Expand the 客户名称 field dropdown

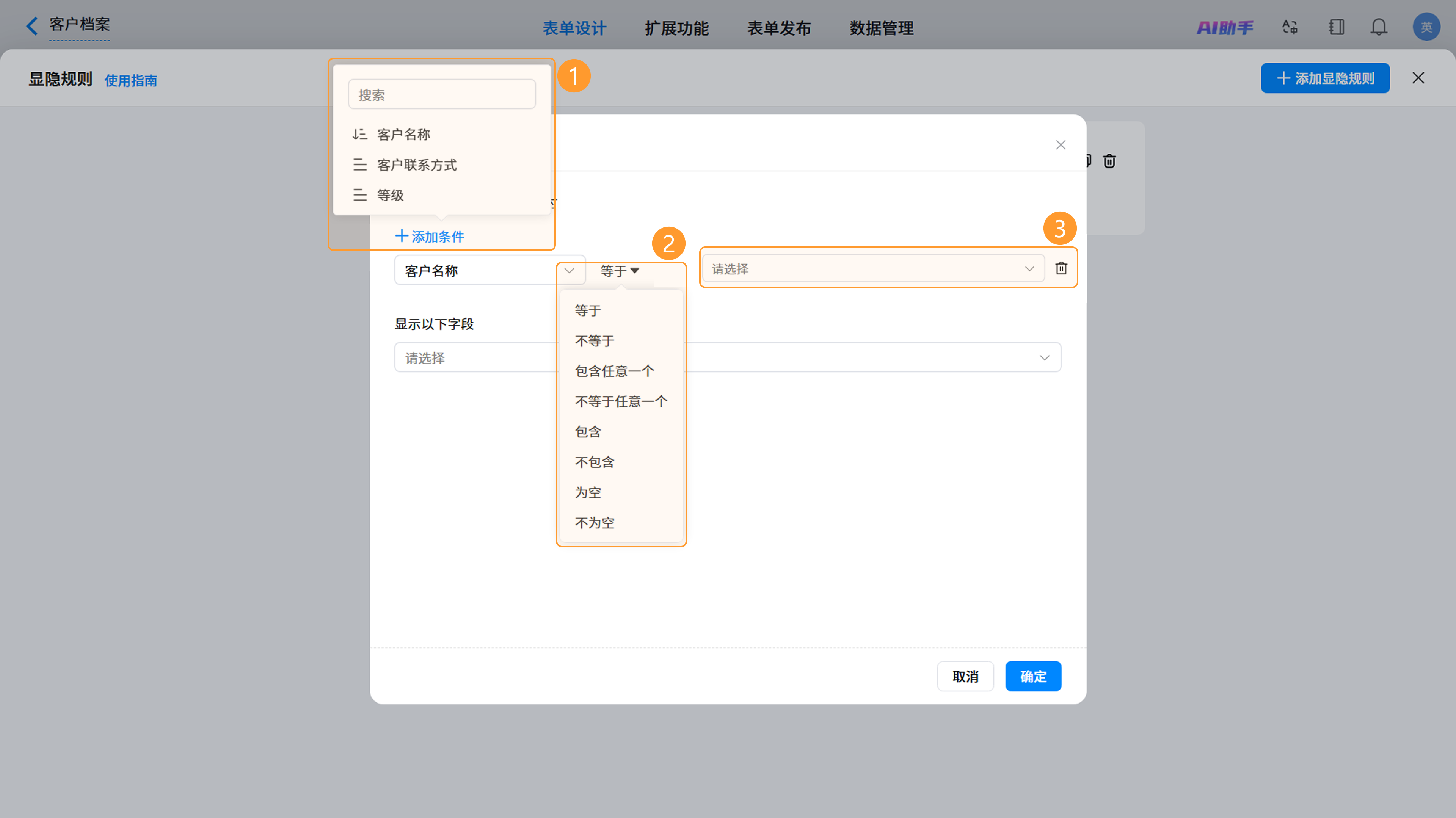tap(490, 271)
